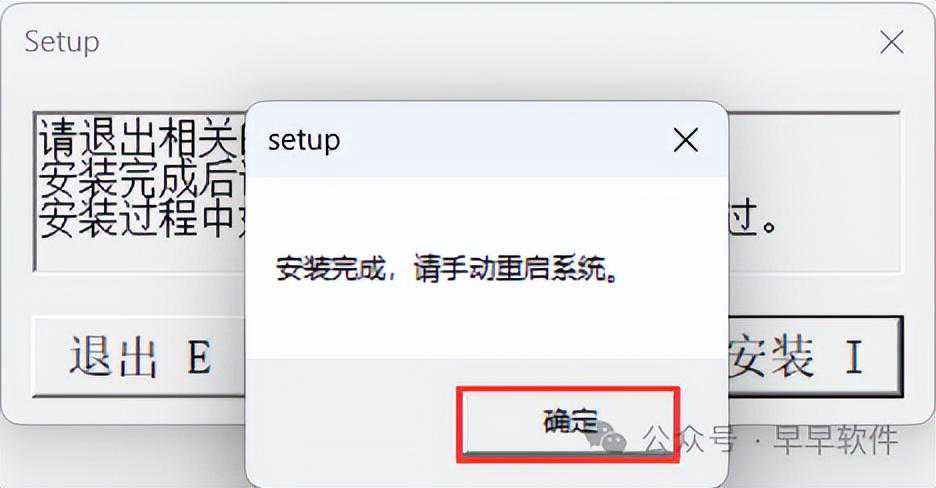Click the letter E on the exit button
The image size is (936, 488).
pyautogui.click(x=199, y=357)
